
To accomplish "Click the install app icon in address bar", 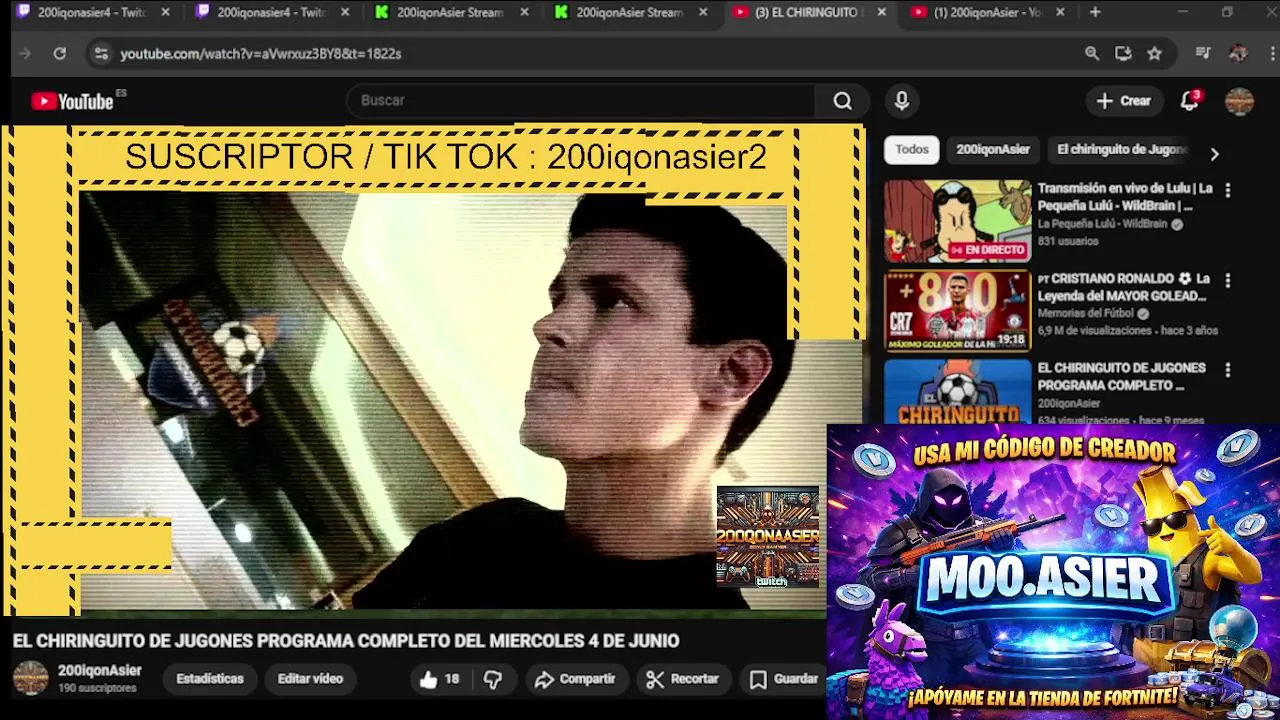I will click(1123, 54).
